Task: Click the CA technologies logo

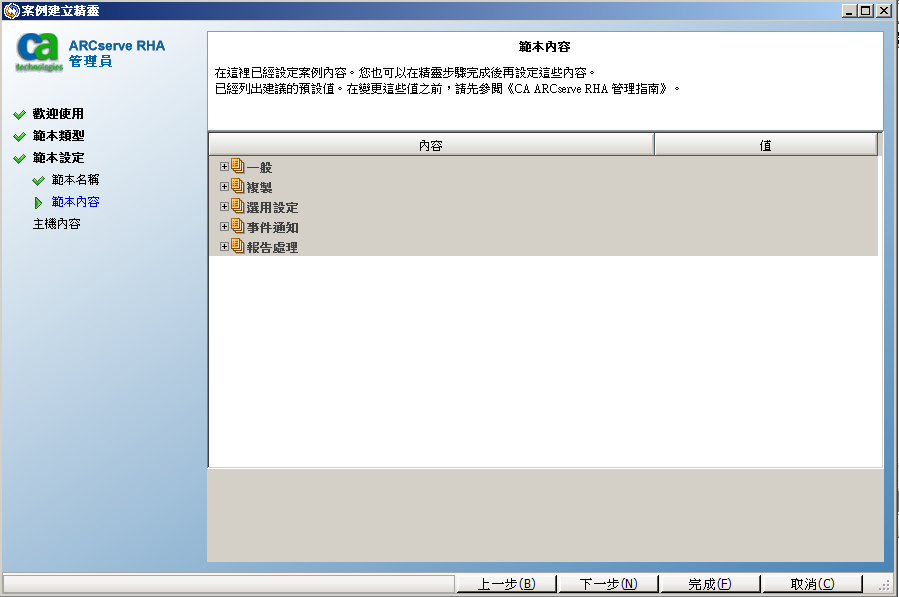Action: click(x=38, y=52)
